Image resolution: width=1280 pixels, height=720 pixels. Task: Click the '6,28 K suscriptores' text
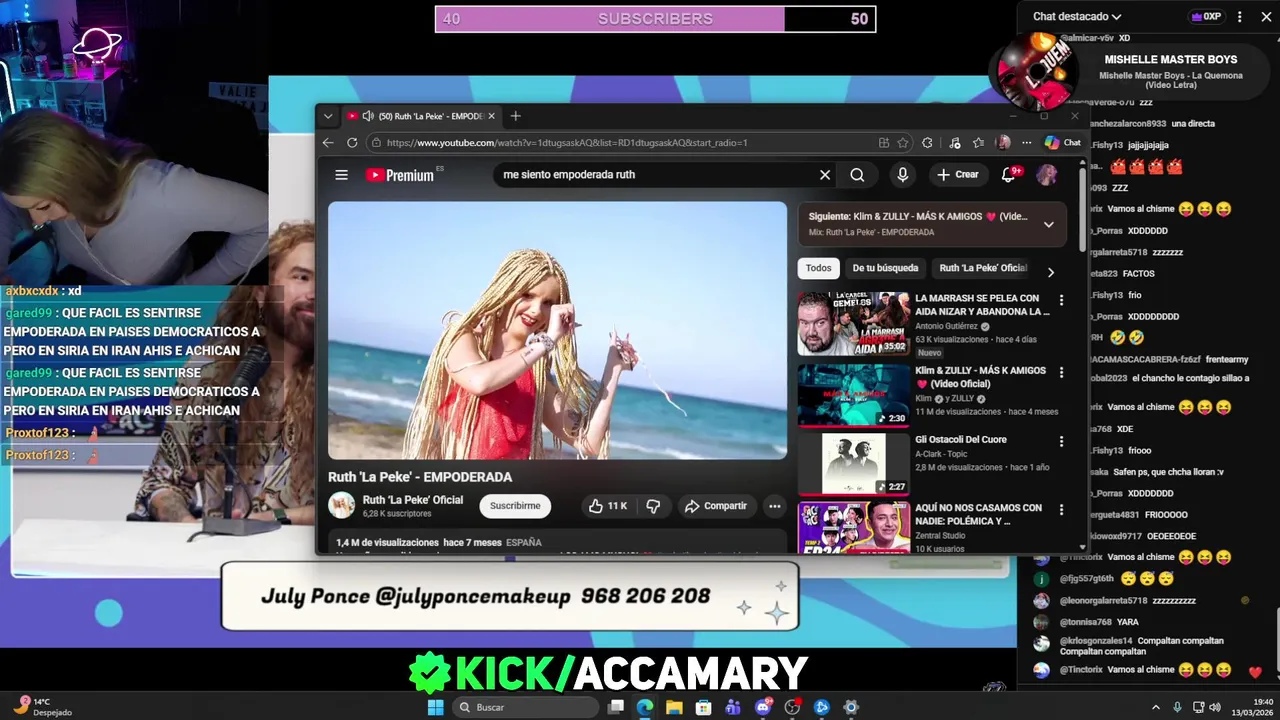click(x=397, y=514)
